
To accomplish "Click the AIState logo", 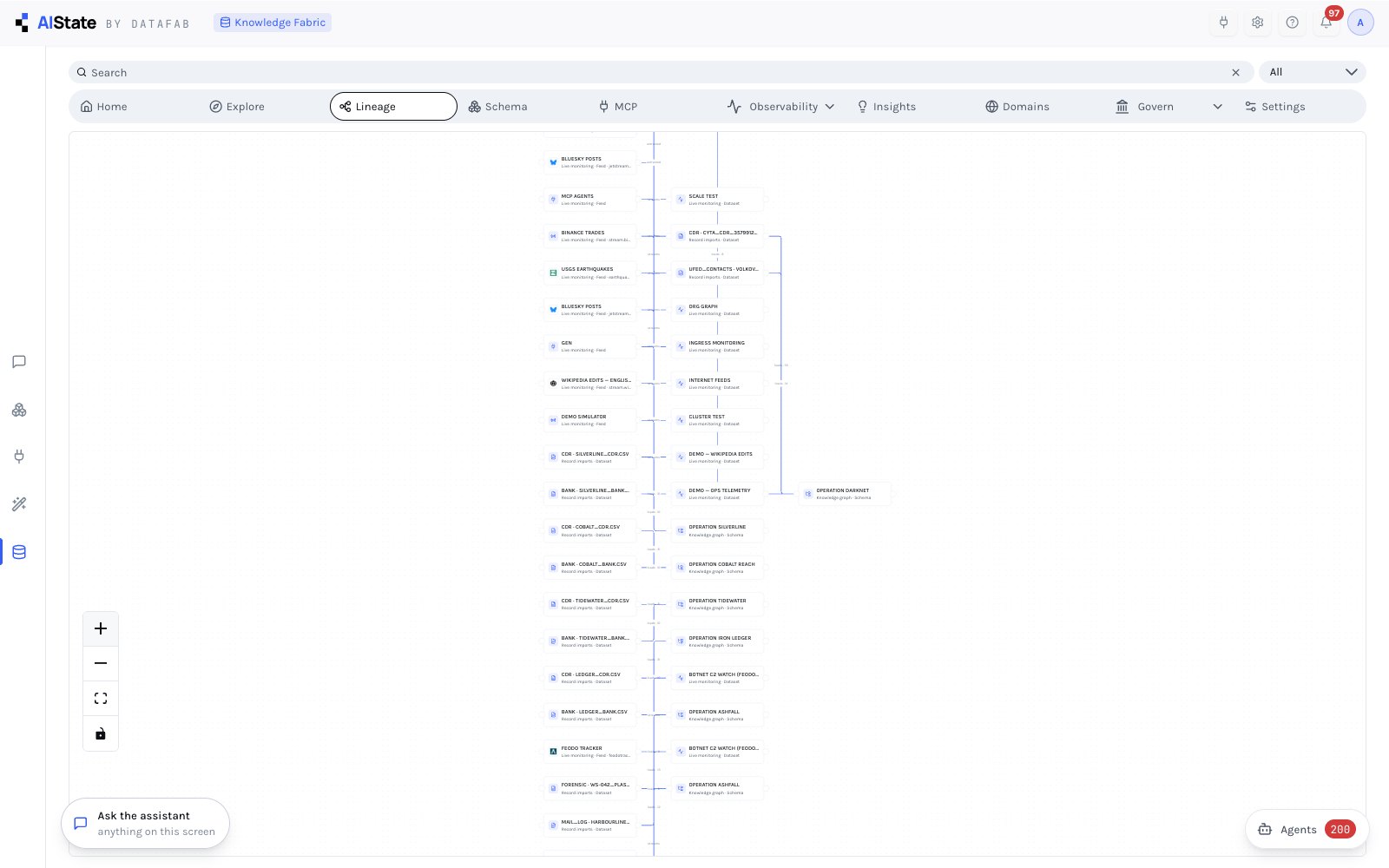I will 56,23.
